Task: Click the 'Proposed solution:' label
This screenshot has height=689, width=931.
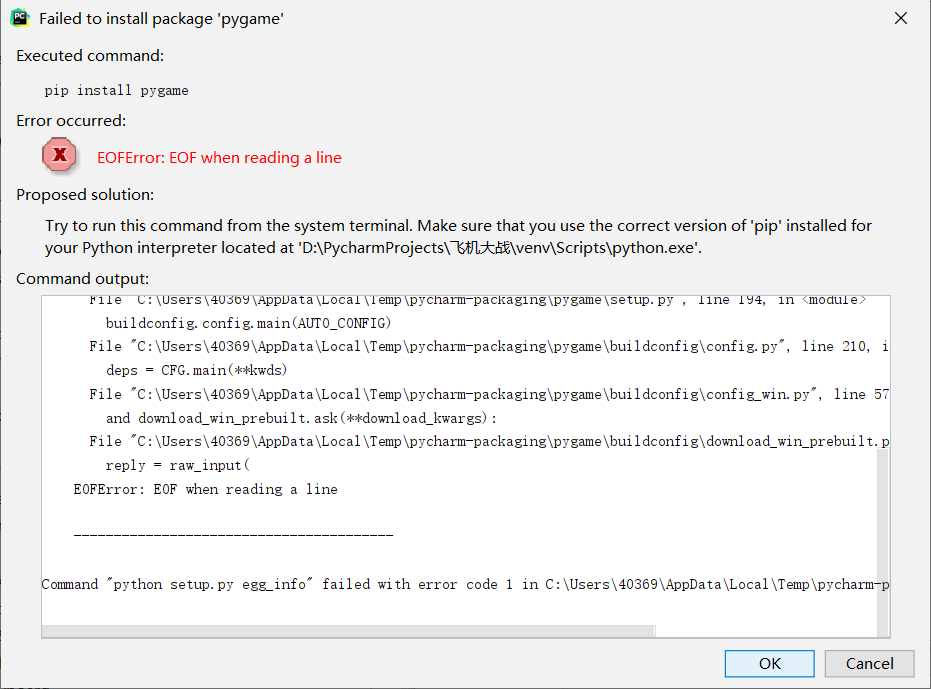Action: [85, 195]
